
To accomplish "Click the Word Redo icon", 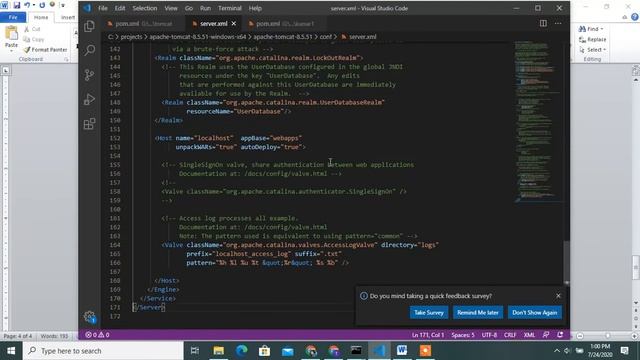I will point(42,5).
